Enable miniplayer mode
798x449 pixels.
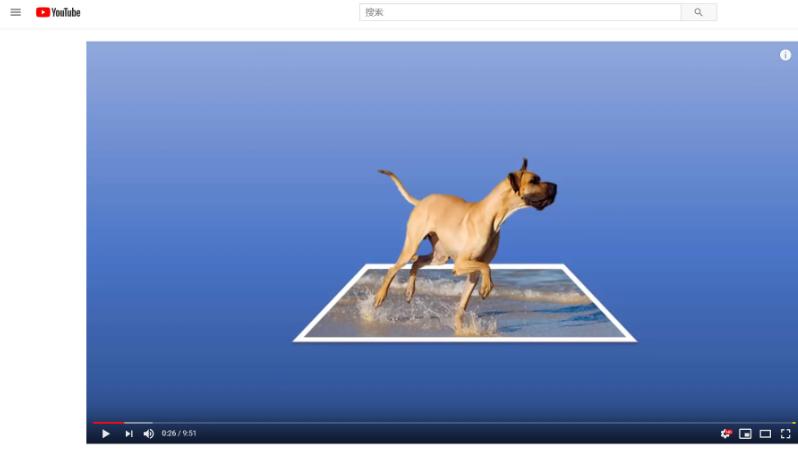click(x=745, y=434)
